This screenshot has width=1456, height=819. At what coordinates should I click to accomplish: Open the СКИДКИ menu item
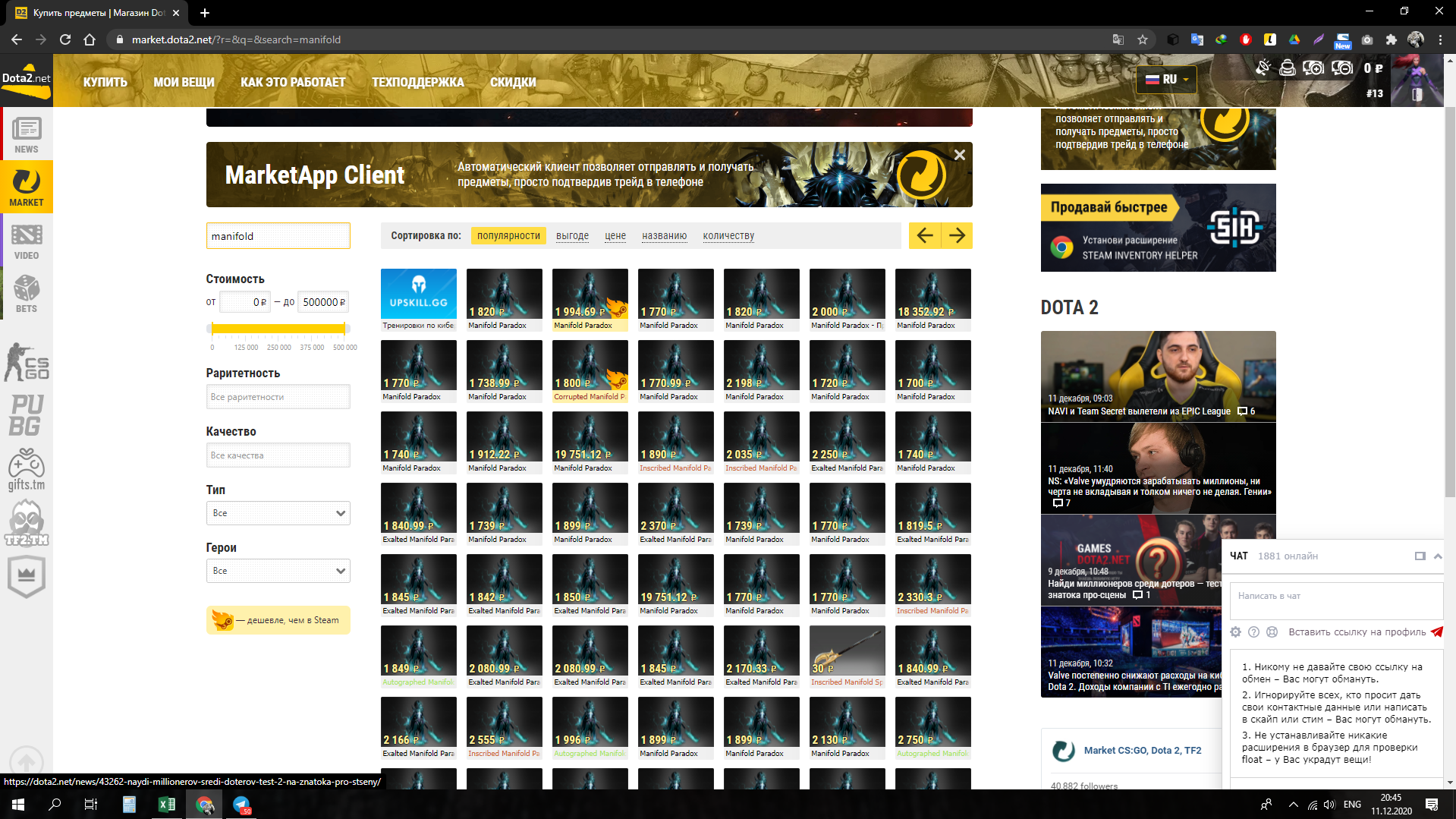point(513,82)
